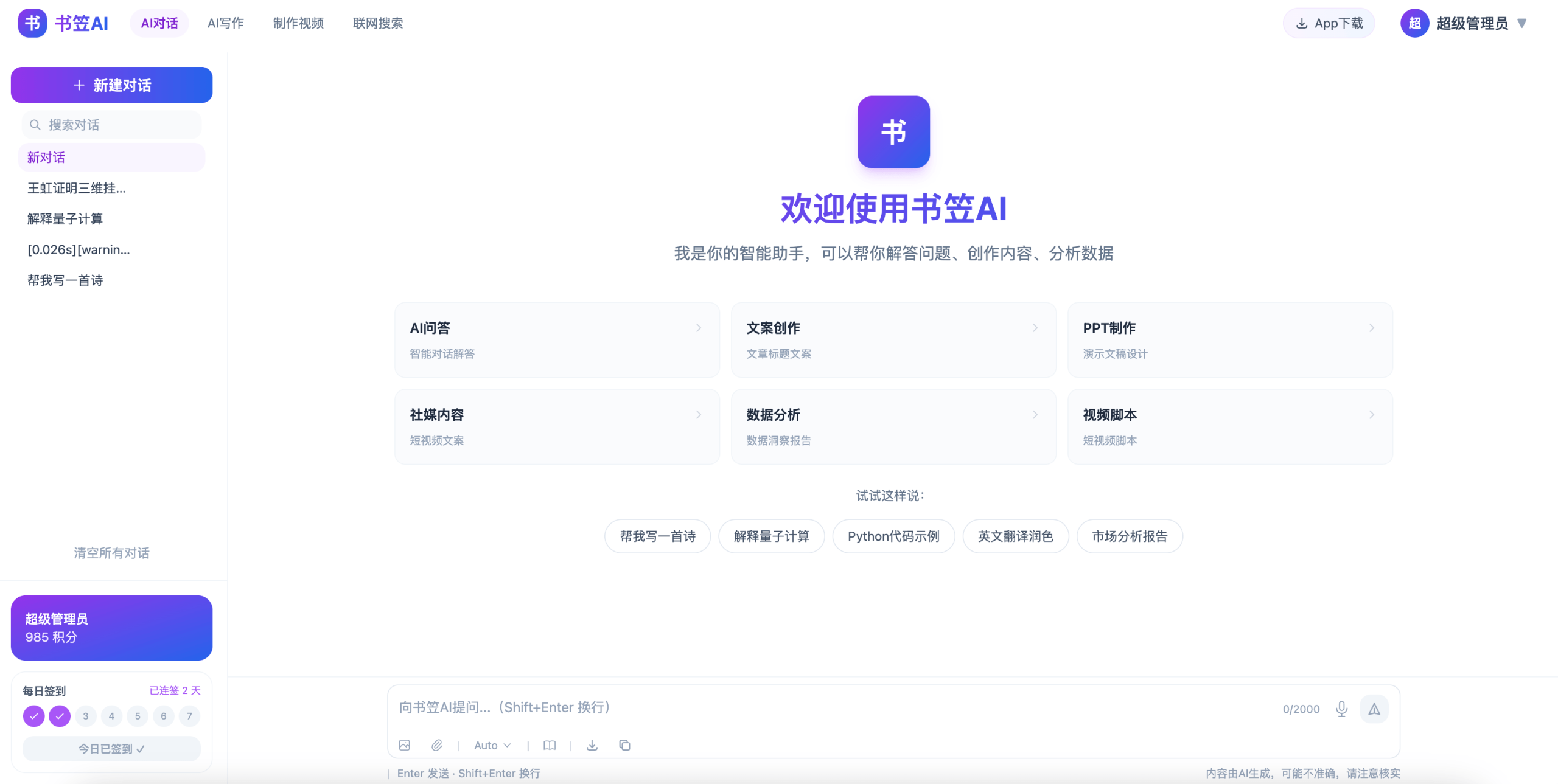Viewport: 1558px width, 784px height.
Task: Click the 超 avatar in top right
Action: click(x=1414, y=23)
